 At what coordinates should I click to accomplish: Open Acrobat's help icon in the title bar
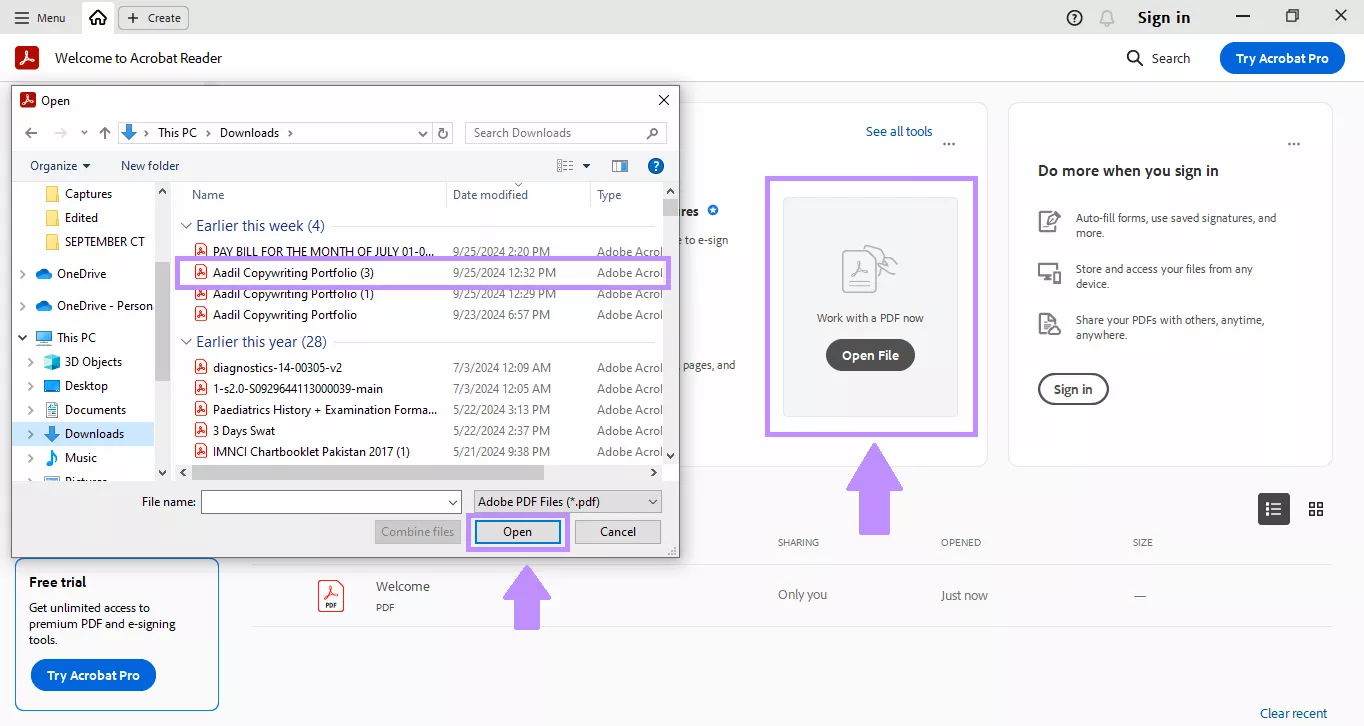point(1073,17)
